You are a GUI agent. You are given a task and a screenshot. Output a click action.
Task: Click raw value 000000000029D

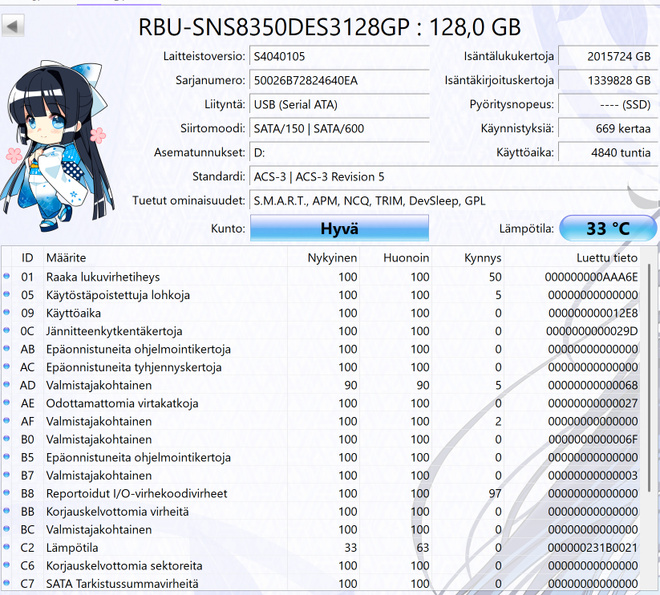(x=592, y=331)
